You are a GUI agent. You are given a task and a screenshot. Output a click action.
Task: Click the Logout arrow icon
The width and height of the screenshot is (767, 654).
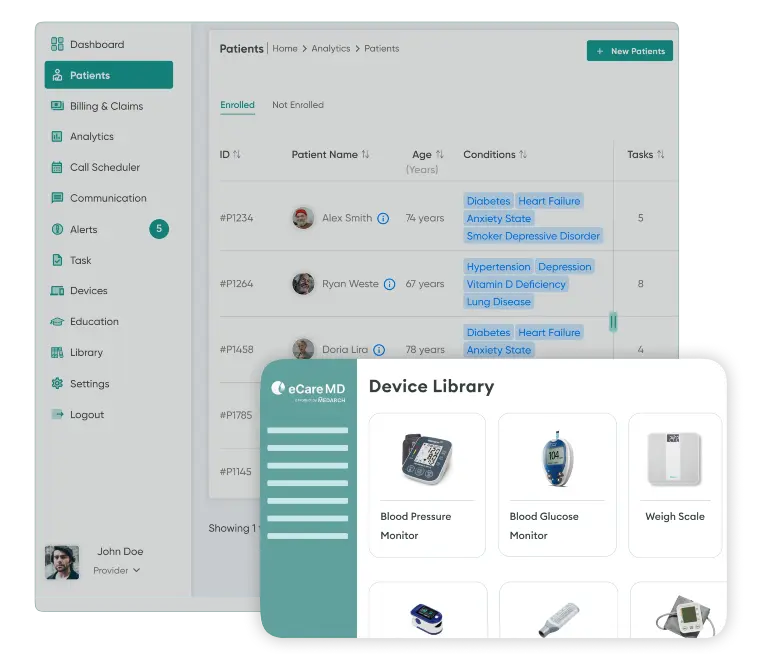pyautogui.click(x=57, y=414)
